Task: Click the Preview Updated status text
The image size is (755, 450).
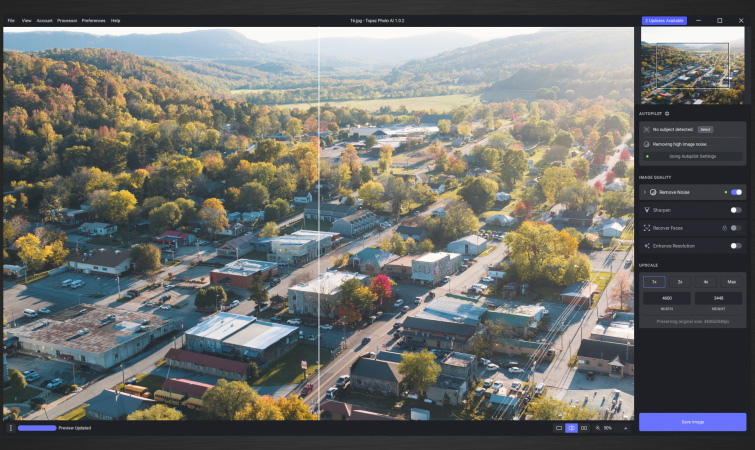Action: click(x=75, y=428)
